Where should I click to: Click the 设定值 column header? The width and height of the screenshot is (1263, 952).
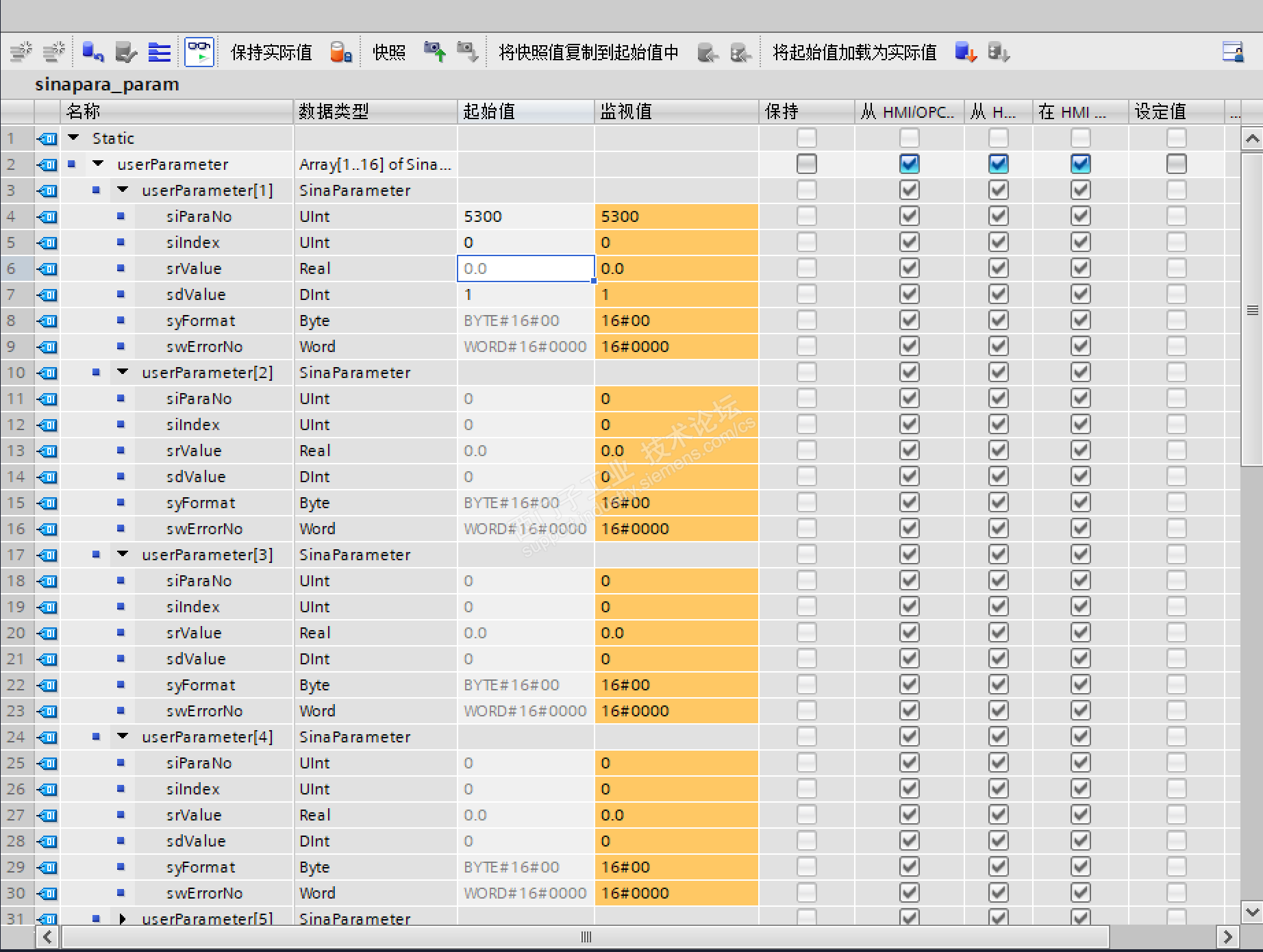1177,112
